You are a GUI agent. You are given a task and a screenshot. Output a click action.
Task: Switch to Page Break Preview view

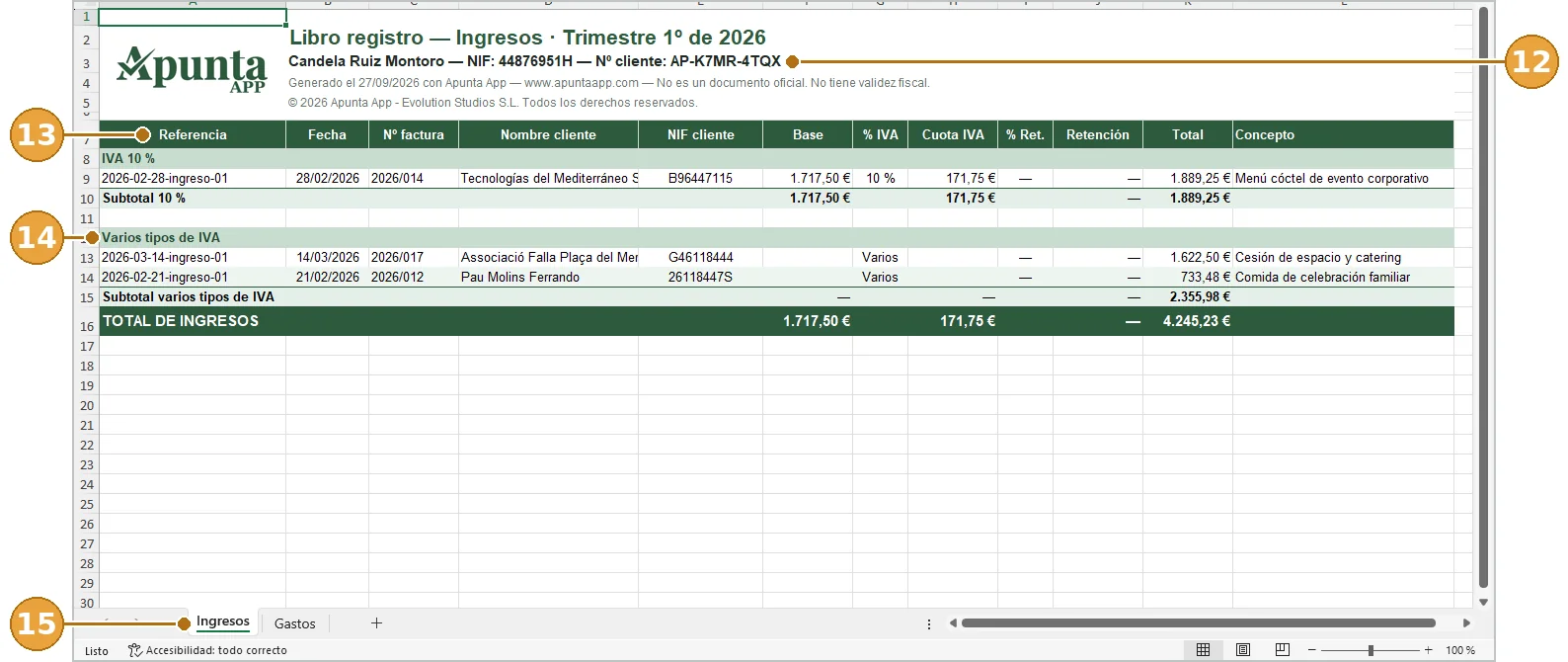(x=1283, y=649)
